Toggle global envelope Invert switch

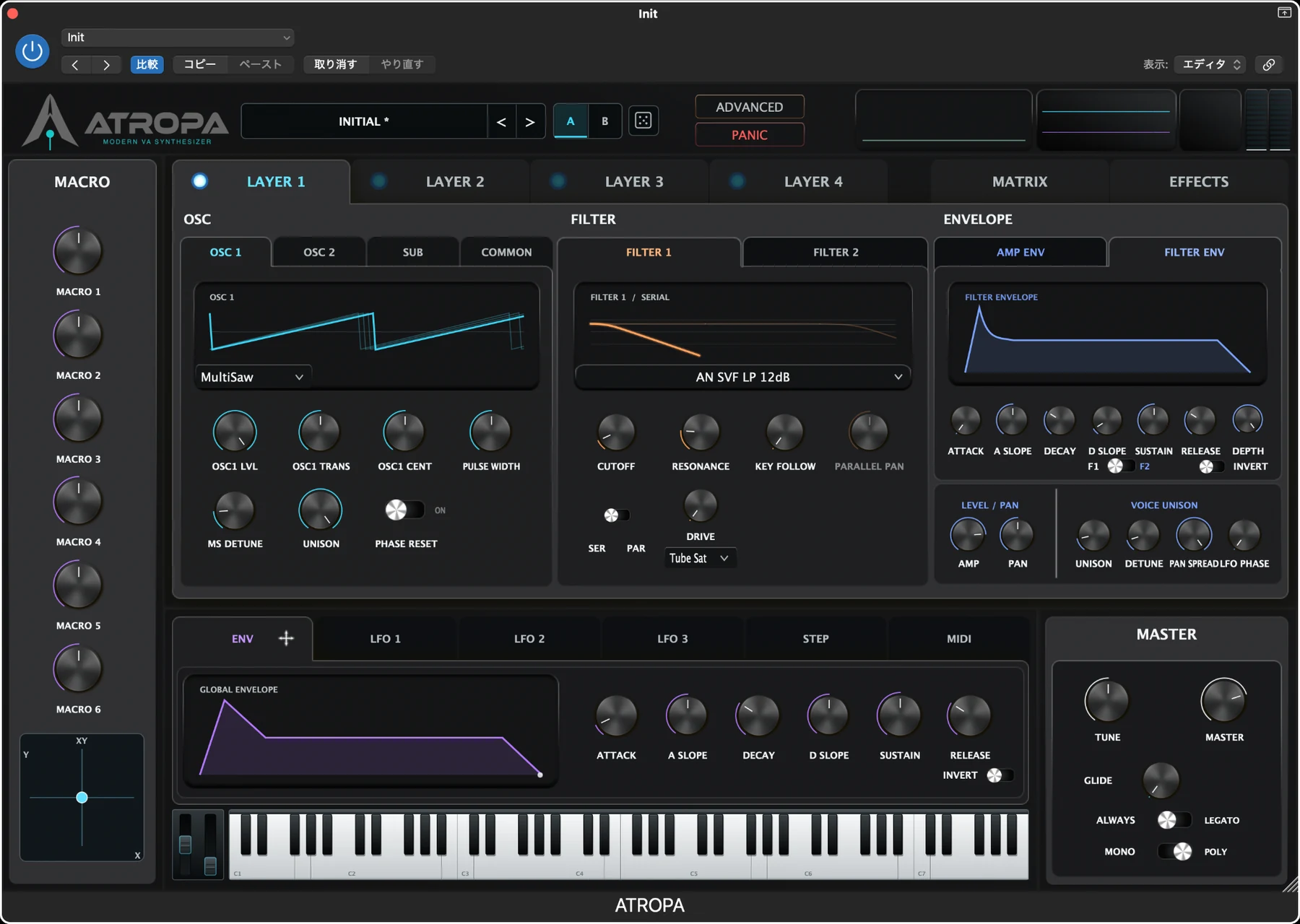pyautogui.click(x=1000, y=775)
